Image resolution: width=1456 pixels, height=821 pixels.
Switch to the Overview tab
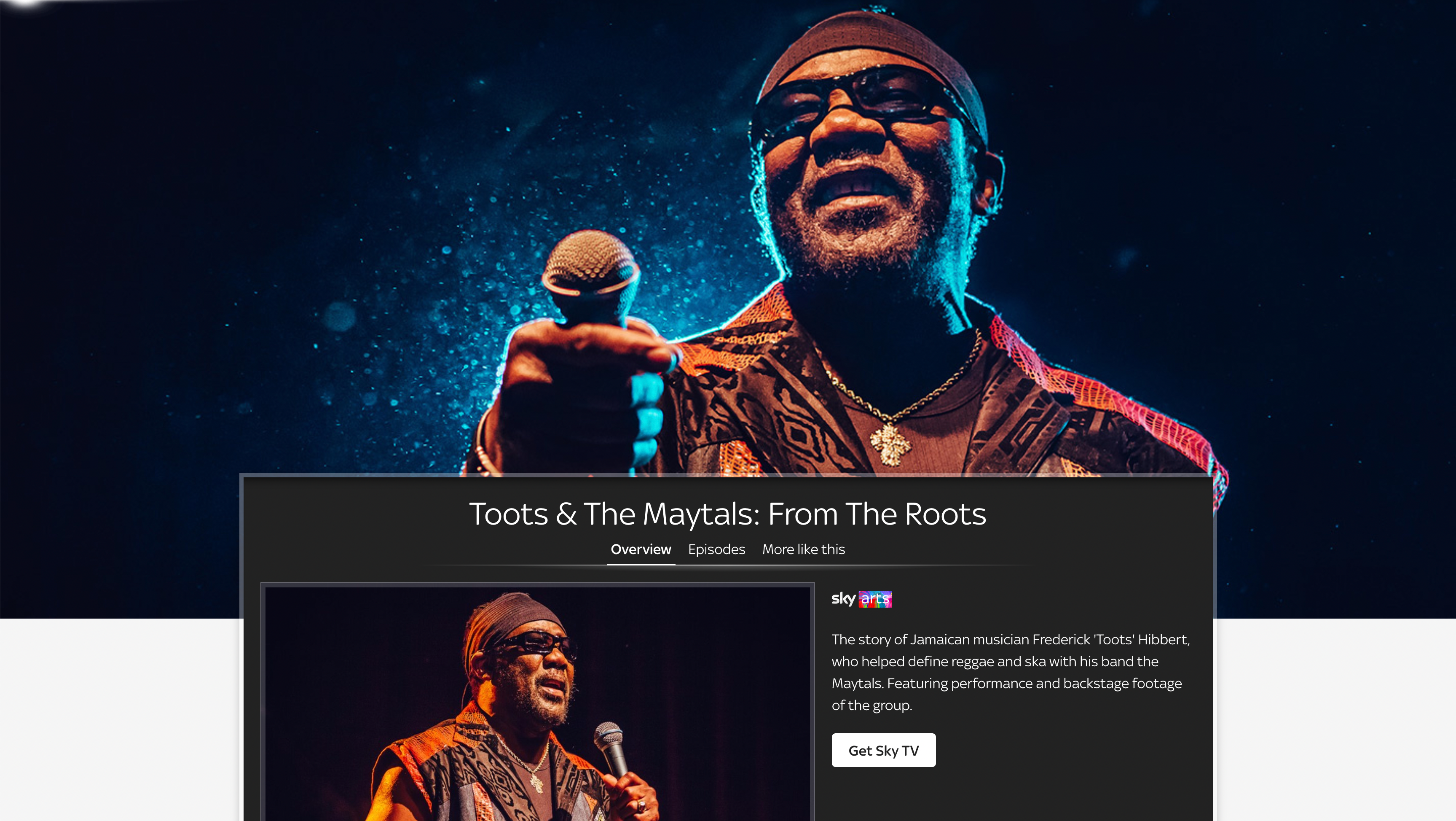coord(641,549)
